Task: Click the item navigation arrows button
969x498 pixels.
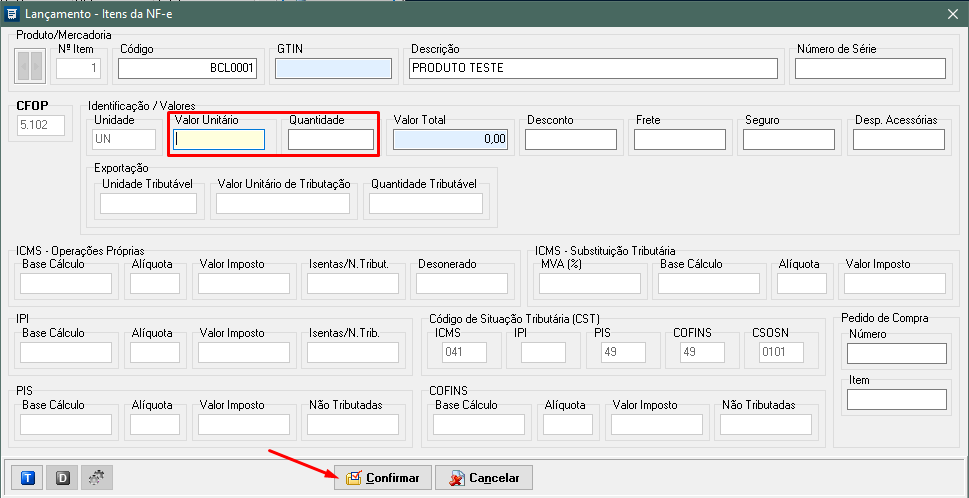Action: (x=31, y=67)
